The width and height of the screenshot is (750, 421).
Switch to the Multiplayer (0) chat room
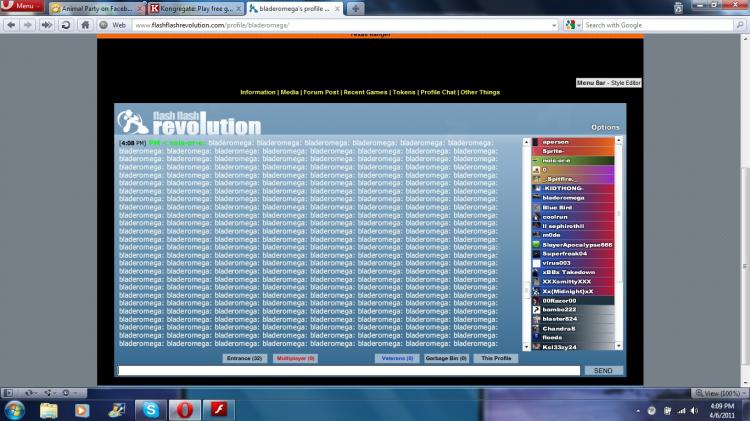(295, 358)
